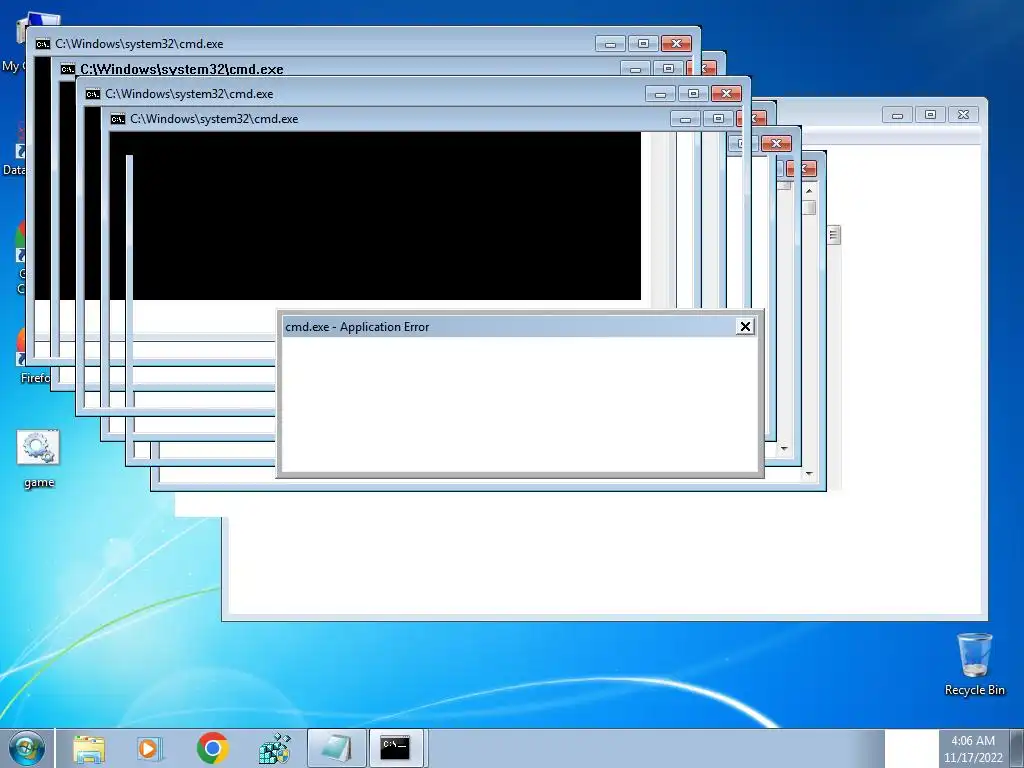The height and width of the screenshot is (768, 1024).
Task: Minimize the rearmost cmd window
Action: click(611, 44)
